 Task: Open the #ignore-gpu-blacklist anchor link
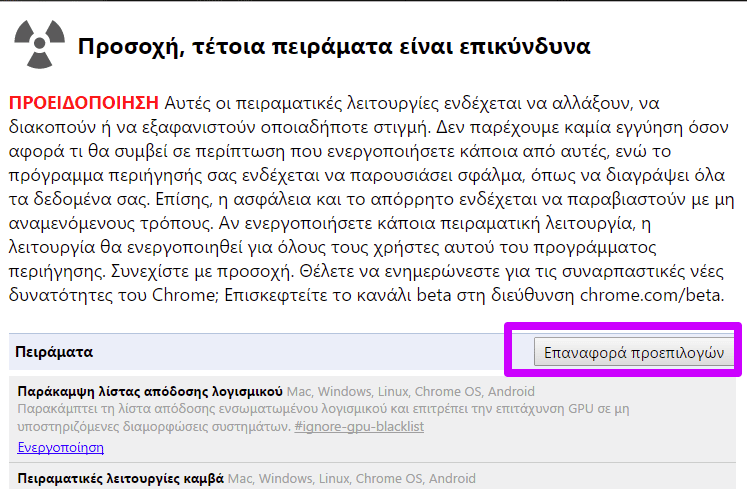tap(359, 426)
